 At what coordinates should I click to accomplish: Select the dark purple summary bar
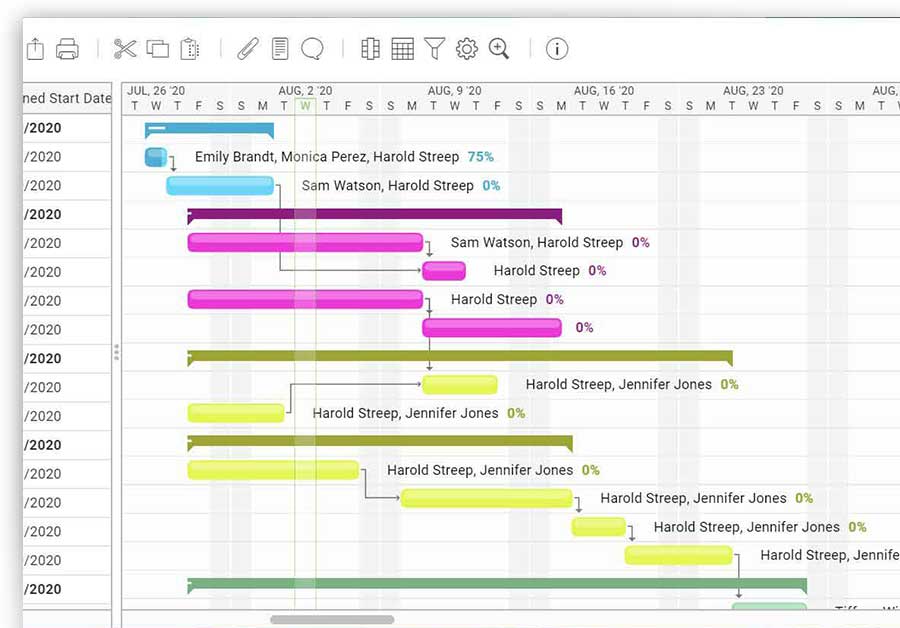coord(374,215)
